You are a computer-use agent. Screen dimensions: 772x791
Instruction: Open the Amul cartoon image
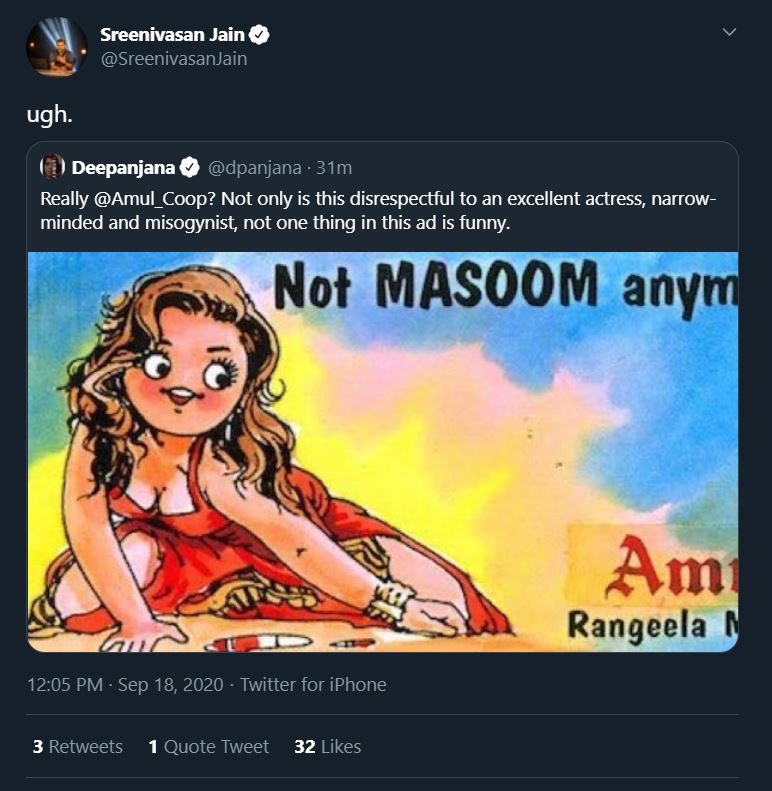click(383, 451)
